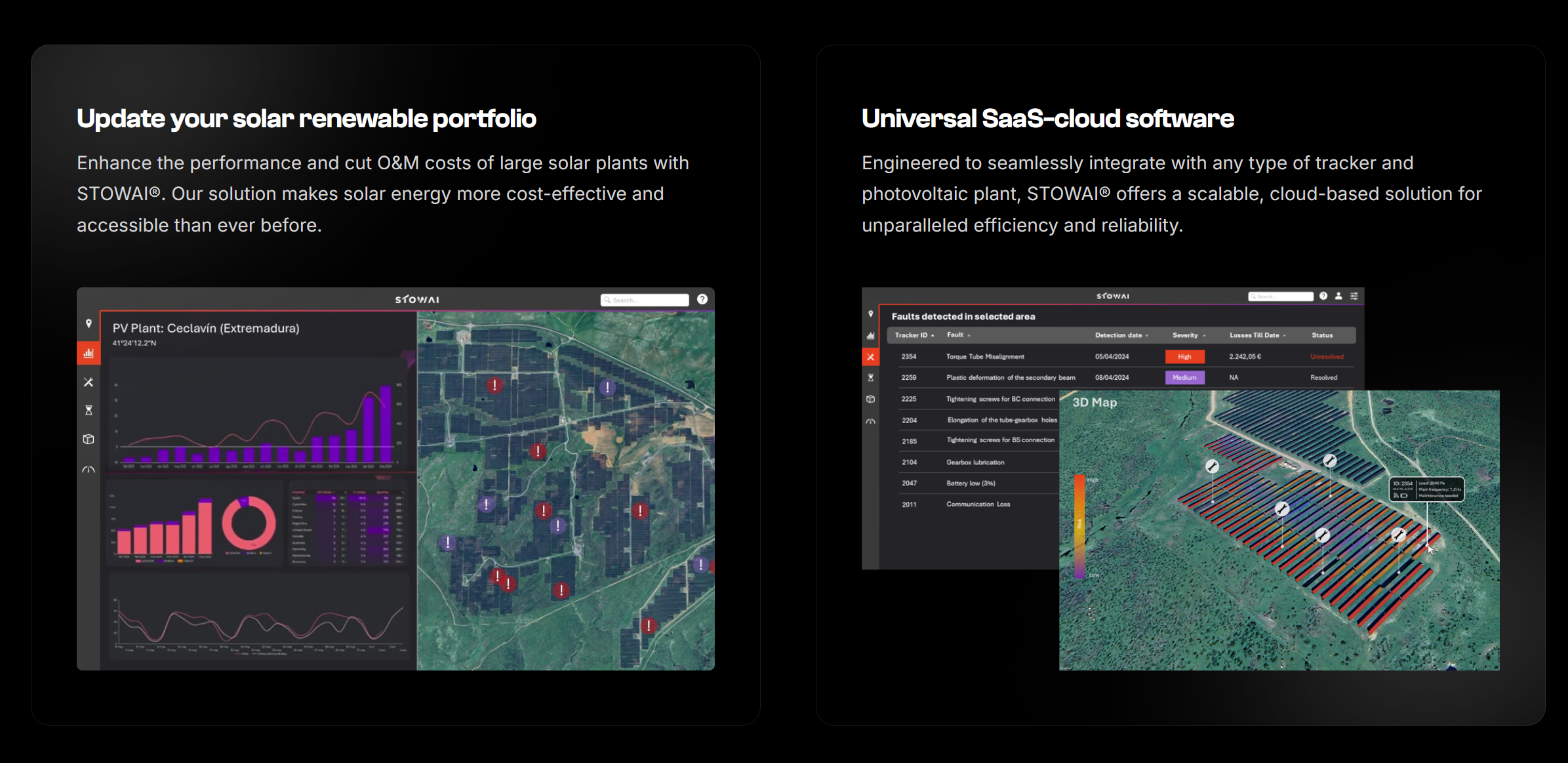
Task: Open the user profile icon in the Faults dashboard
Action: coord(1338,296)
